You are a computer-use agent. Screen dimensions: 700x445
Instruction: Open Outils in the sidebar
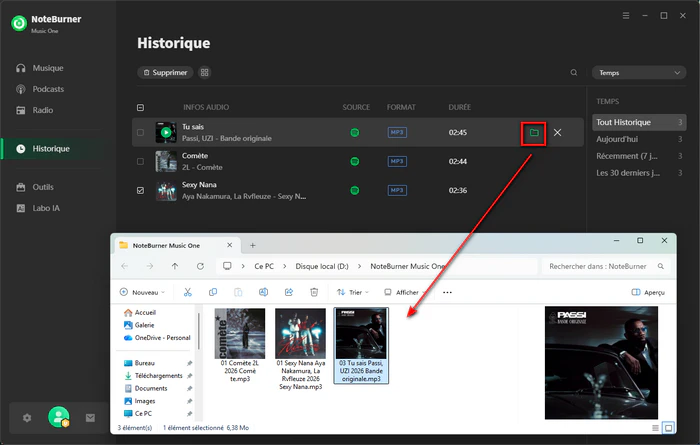pos(35,187)
